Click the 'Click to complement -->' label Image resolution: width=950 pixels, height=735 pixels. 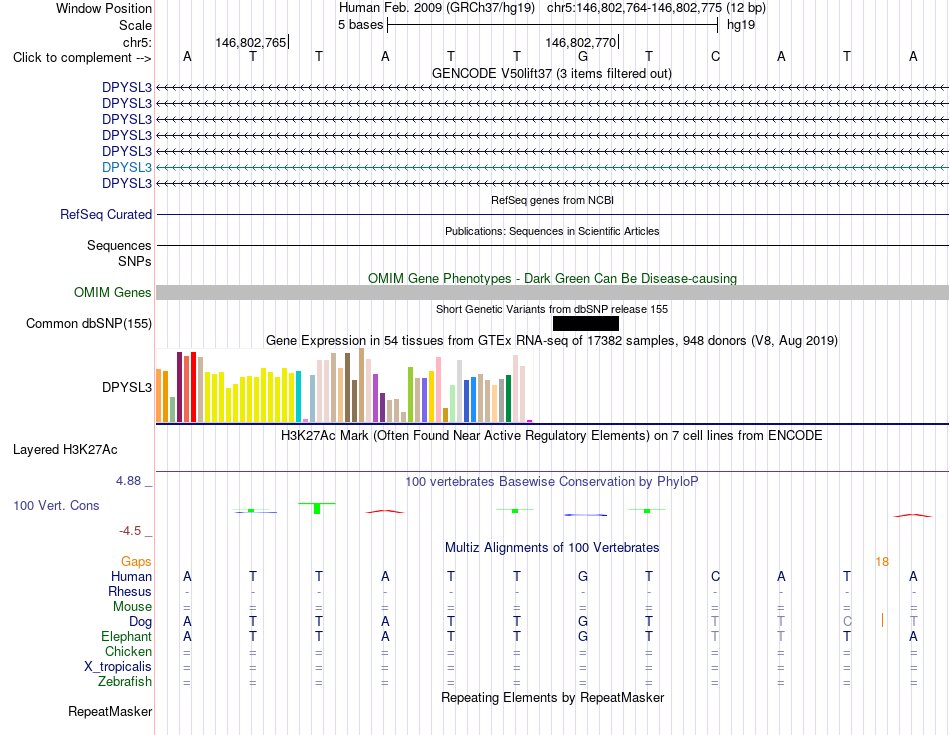[82, 58]
